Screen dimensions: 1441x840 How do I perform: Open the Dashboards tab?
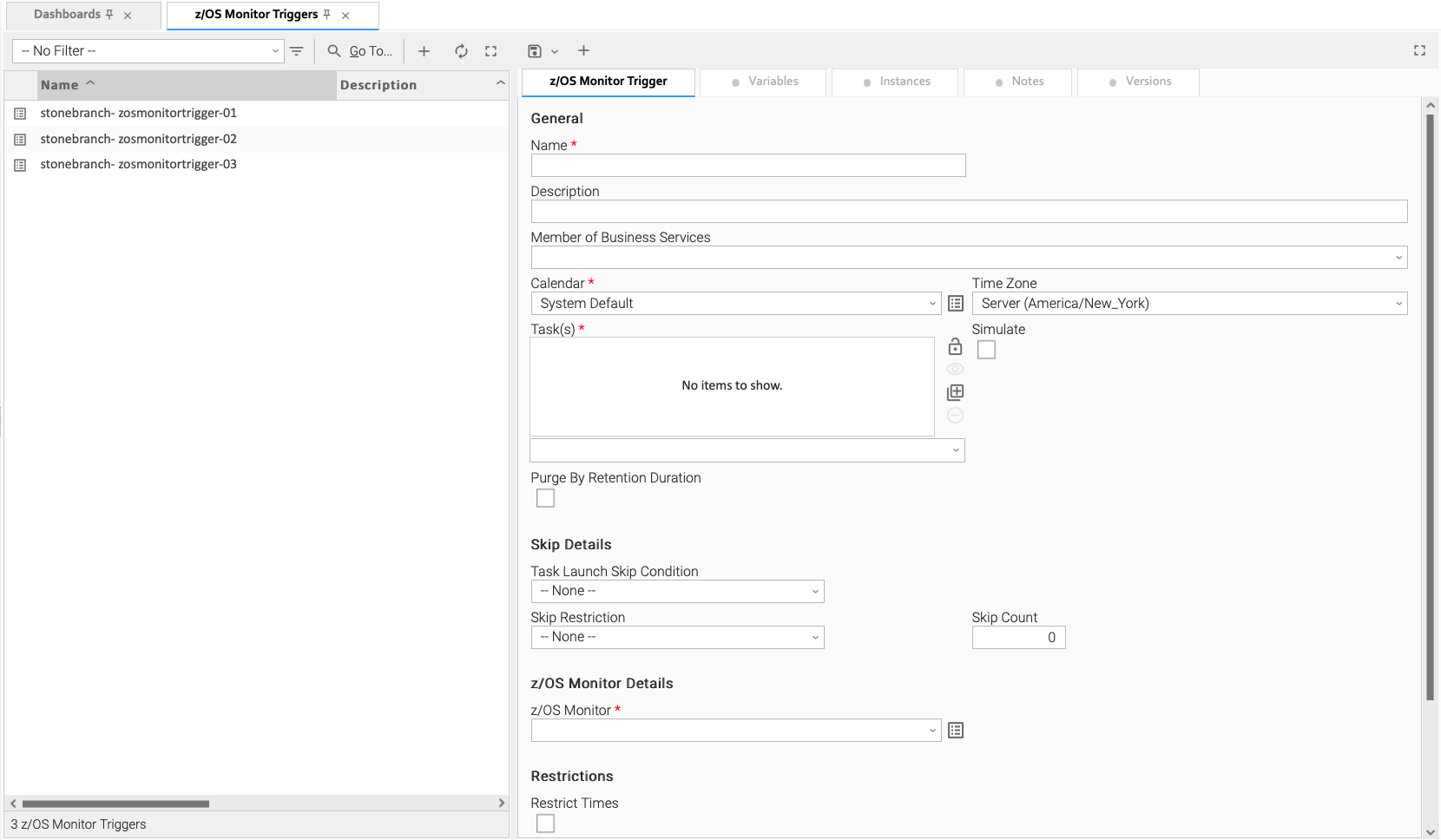coord(68,15)
